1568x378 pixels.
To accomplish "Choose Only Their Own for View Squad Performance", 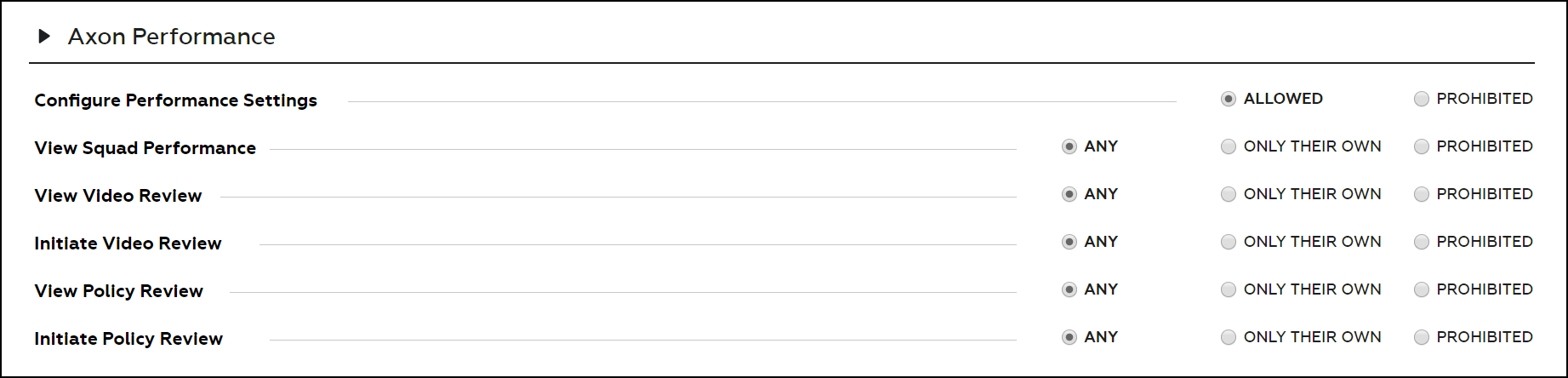I will tap(1229, 146).
